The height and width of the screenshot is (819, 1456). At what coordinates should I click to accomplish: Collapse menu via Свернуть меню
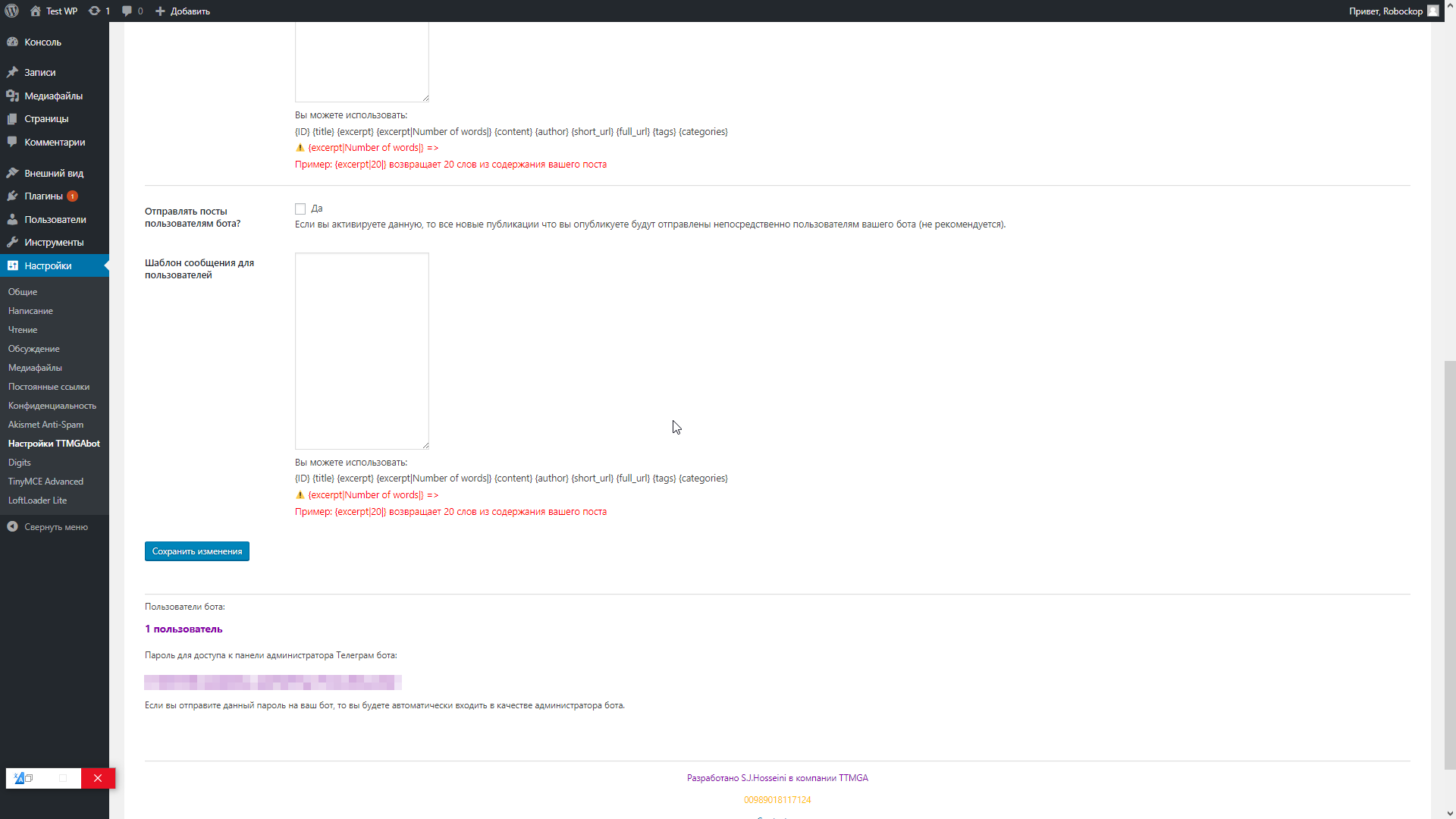[x=55, y=527]
